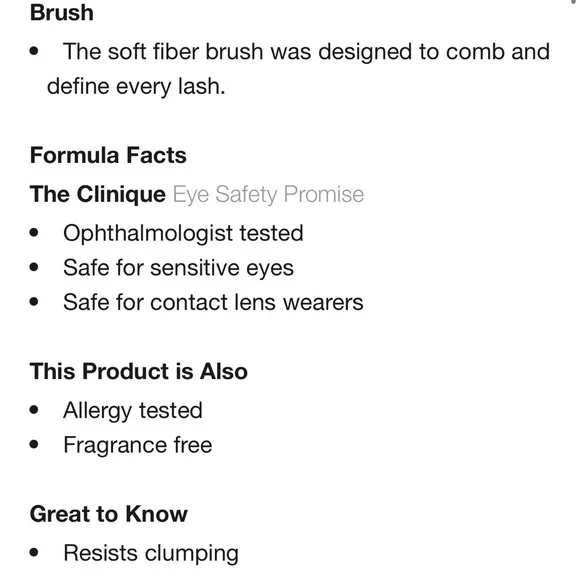
Task: Click the bullet before The soft fiber brush
Action: 34,51
